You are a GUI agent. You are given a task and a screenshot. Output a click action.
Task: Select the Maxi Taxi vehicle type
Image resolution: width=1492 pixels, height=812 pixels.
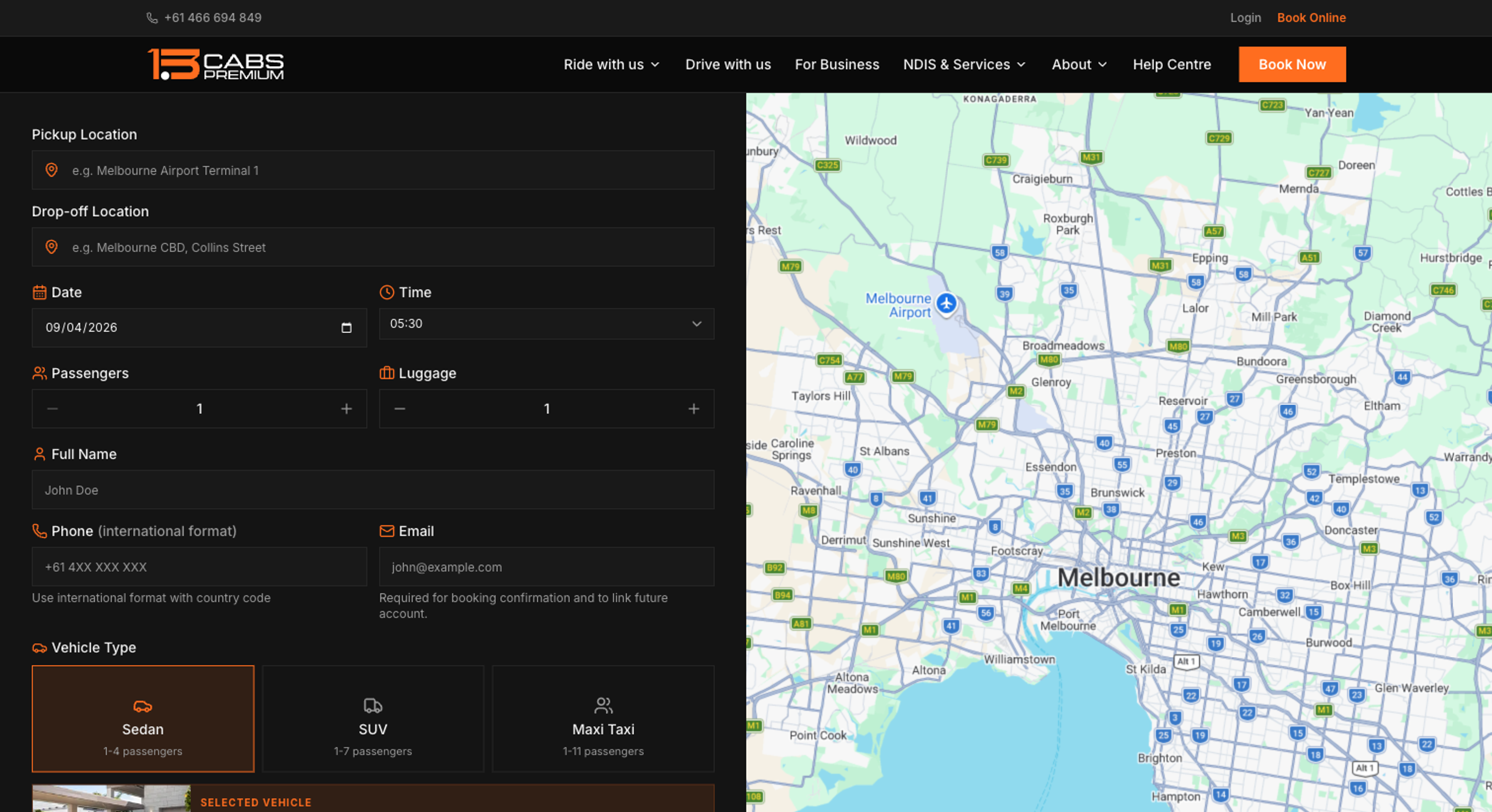point(603,719)
